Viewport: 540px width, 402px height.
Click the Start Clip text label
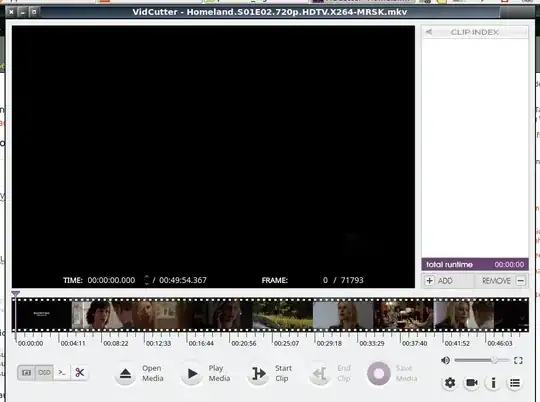(x=283, y=373)
